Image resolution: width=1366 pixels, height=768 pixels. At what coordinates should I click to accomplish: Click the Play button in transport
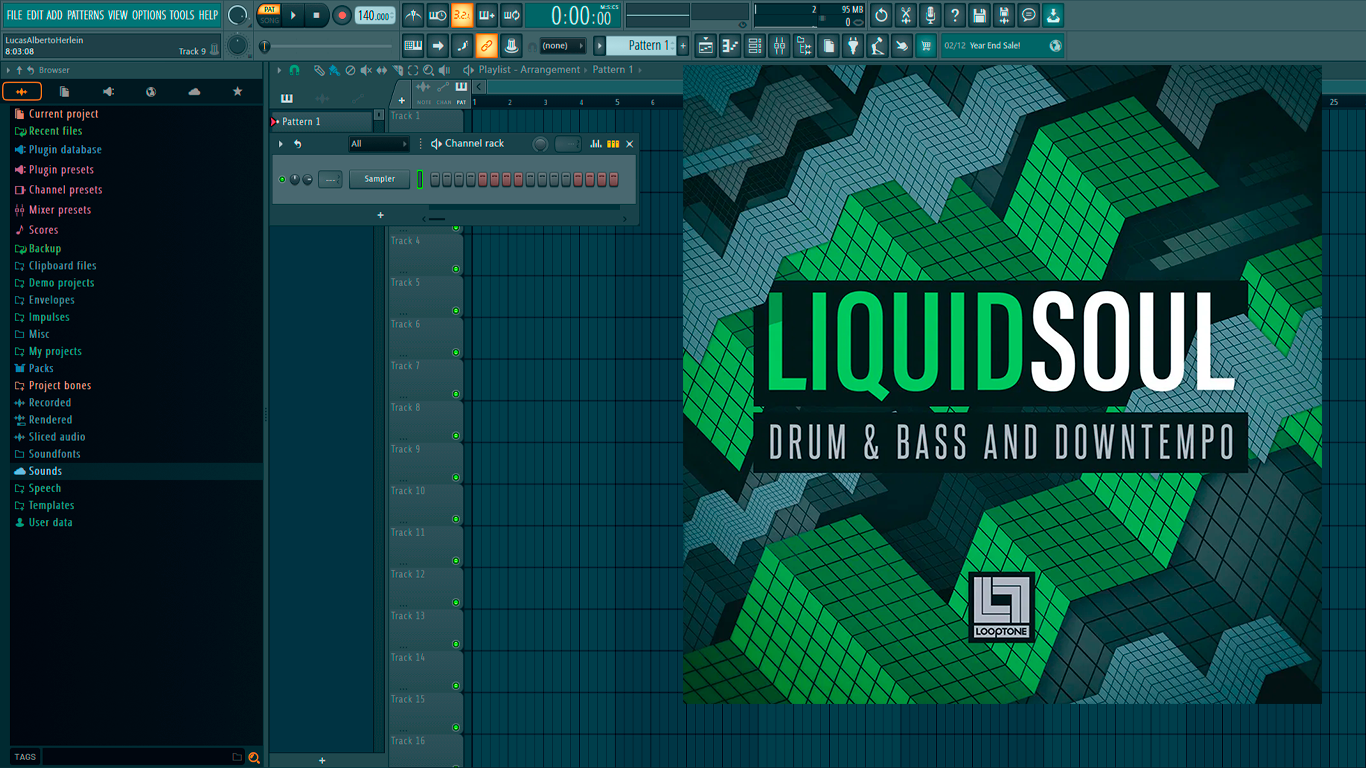(x=293, y=15)
